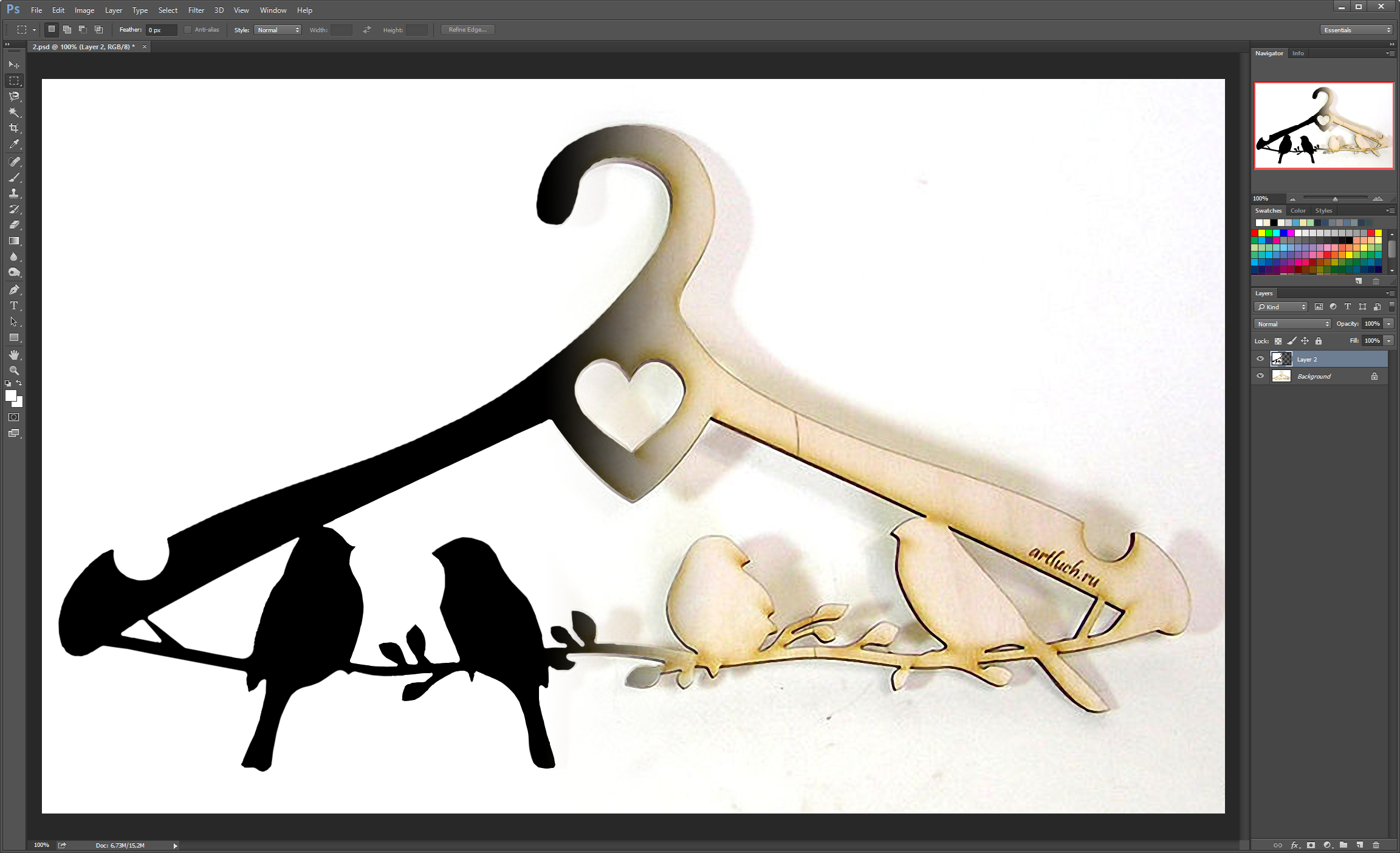Expand the layer blend mode dropdown
The width and height of the screenshot is (1400, 853).
1292,324
